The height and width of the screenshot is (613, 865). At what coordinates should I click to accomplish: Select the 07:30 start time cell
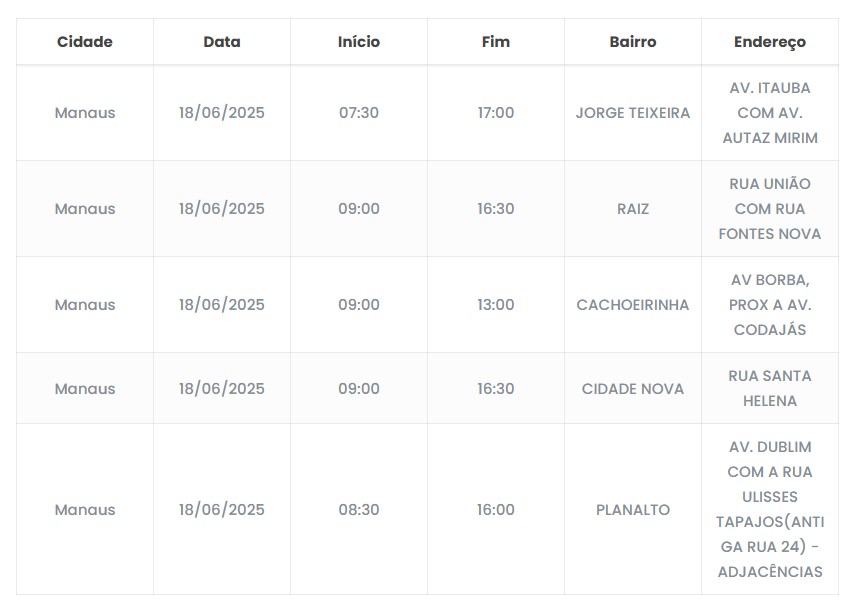click(359, 113)
